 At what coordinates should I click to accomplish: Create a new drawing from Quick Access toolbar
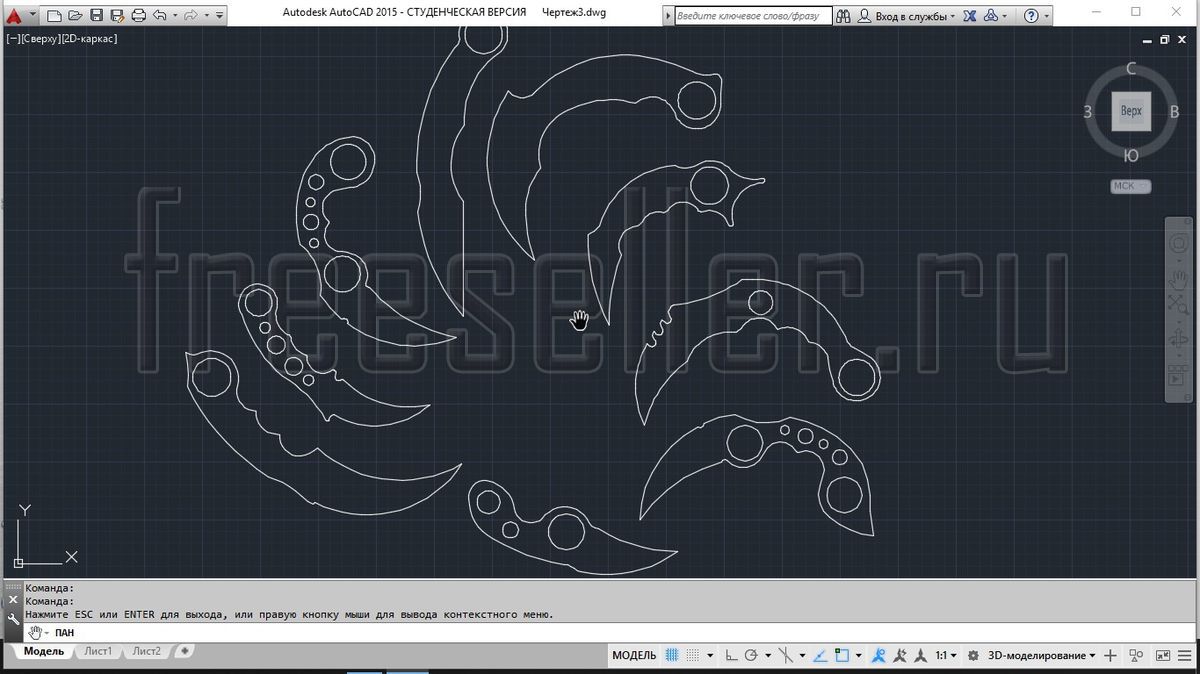(55, 15)
